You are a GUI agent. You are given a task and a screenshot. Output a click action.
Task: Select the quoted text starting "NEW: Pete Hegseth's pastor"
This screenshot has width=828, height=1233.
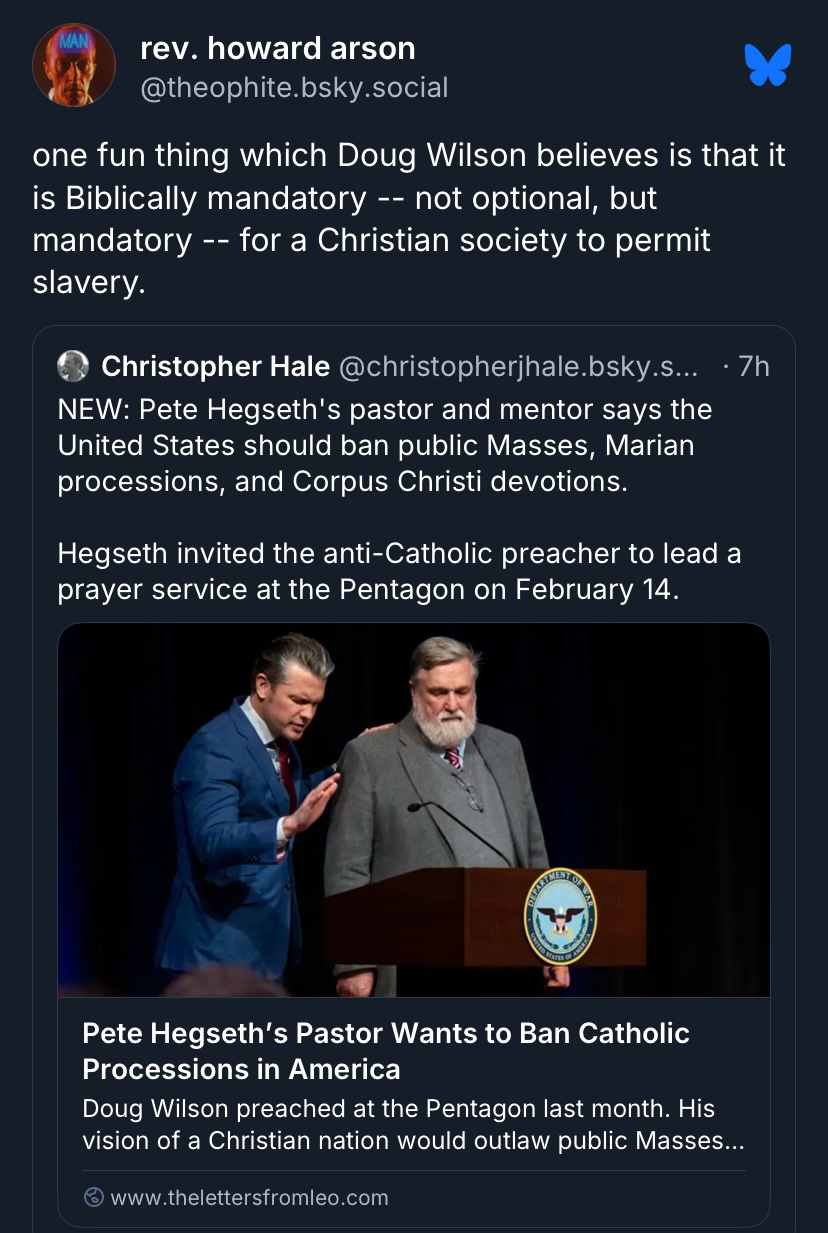click(385, 445)
